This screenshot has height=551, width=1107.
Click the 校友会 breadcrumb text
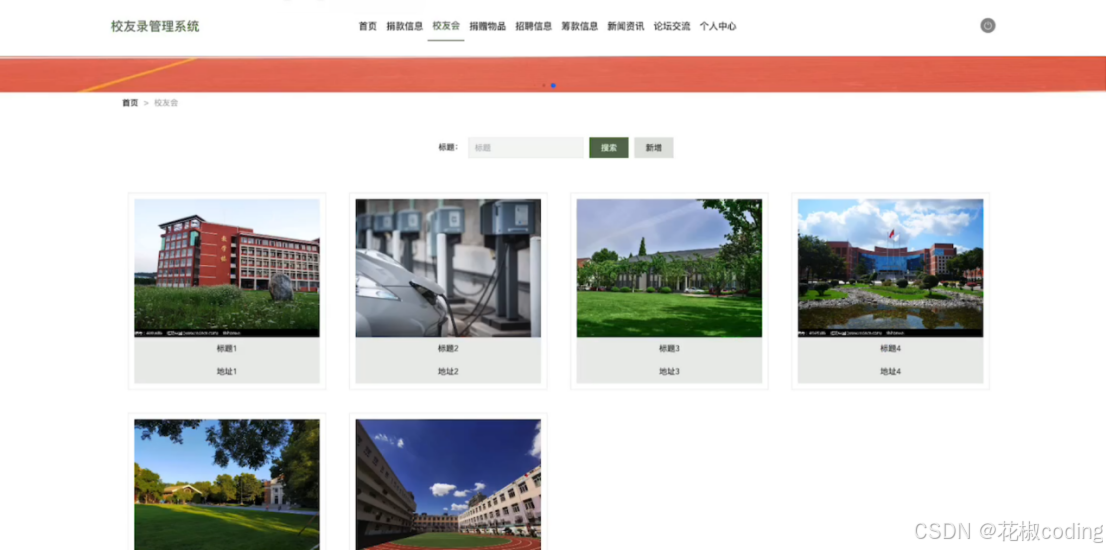click(166, 102)
